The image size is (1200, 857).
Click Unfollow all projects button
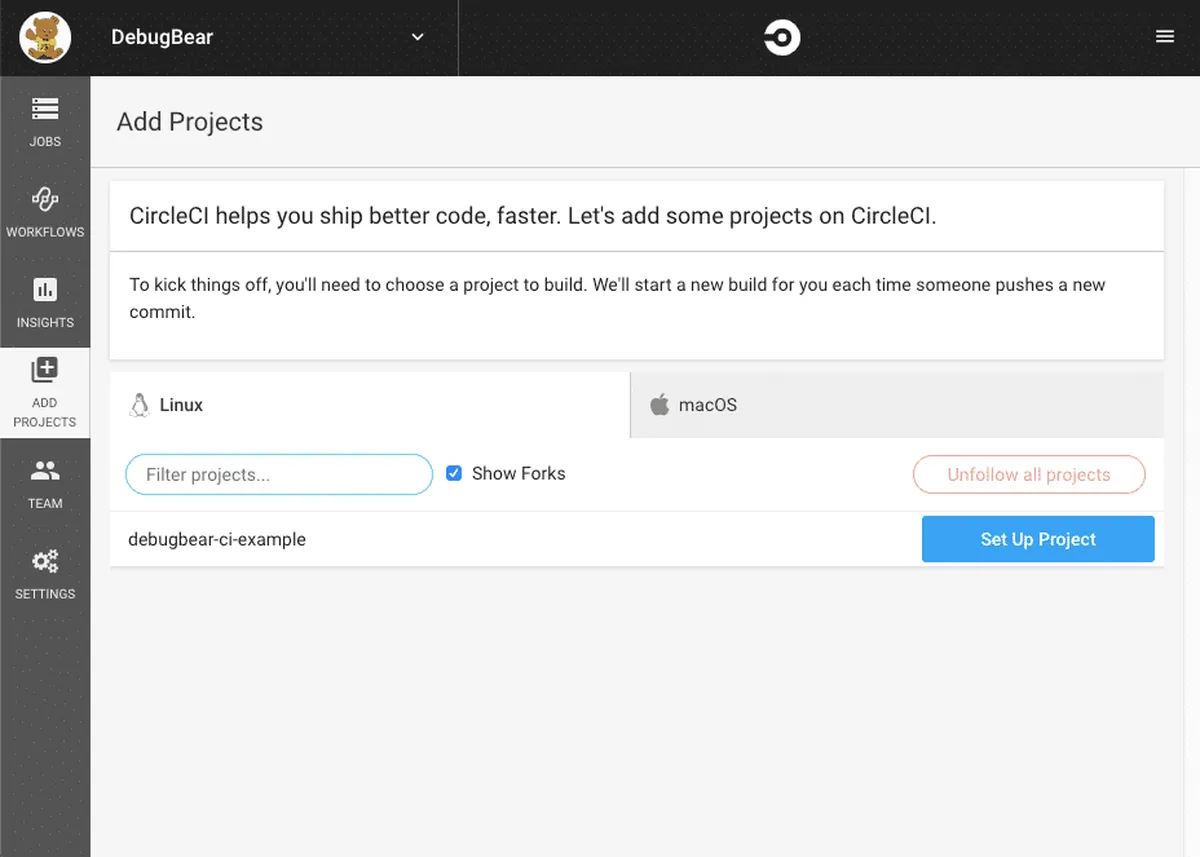1028,475
